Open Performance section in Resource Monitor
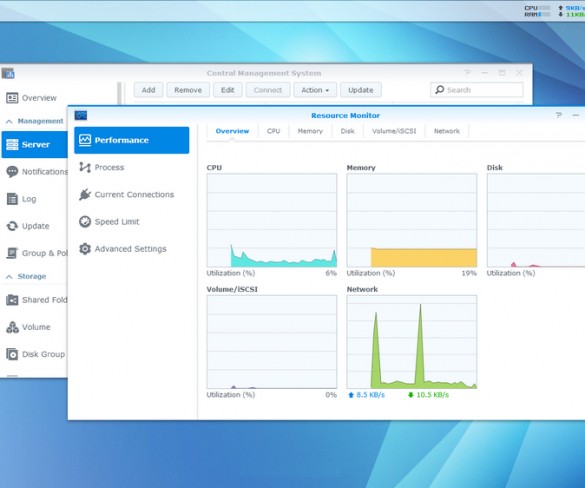This screenshot has height=488, width=585. (131, 140)
